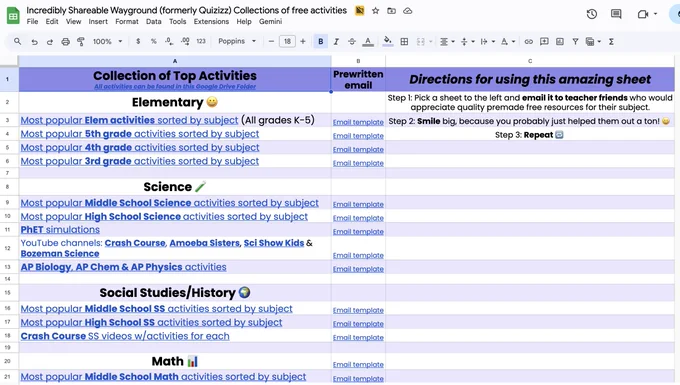Open the Format menu
This screenshot has width=680, height=385.
coord(127,21)
